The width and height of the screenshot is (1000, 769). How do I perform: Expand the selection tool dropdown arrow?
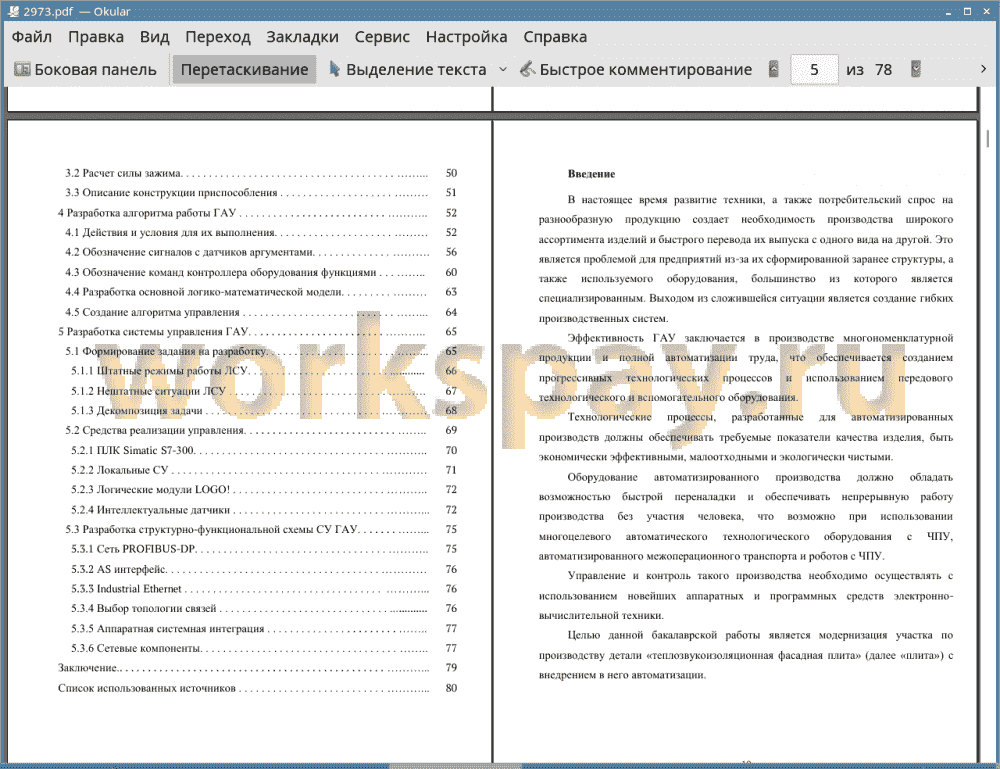click(503, 70)
